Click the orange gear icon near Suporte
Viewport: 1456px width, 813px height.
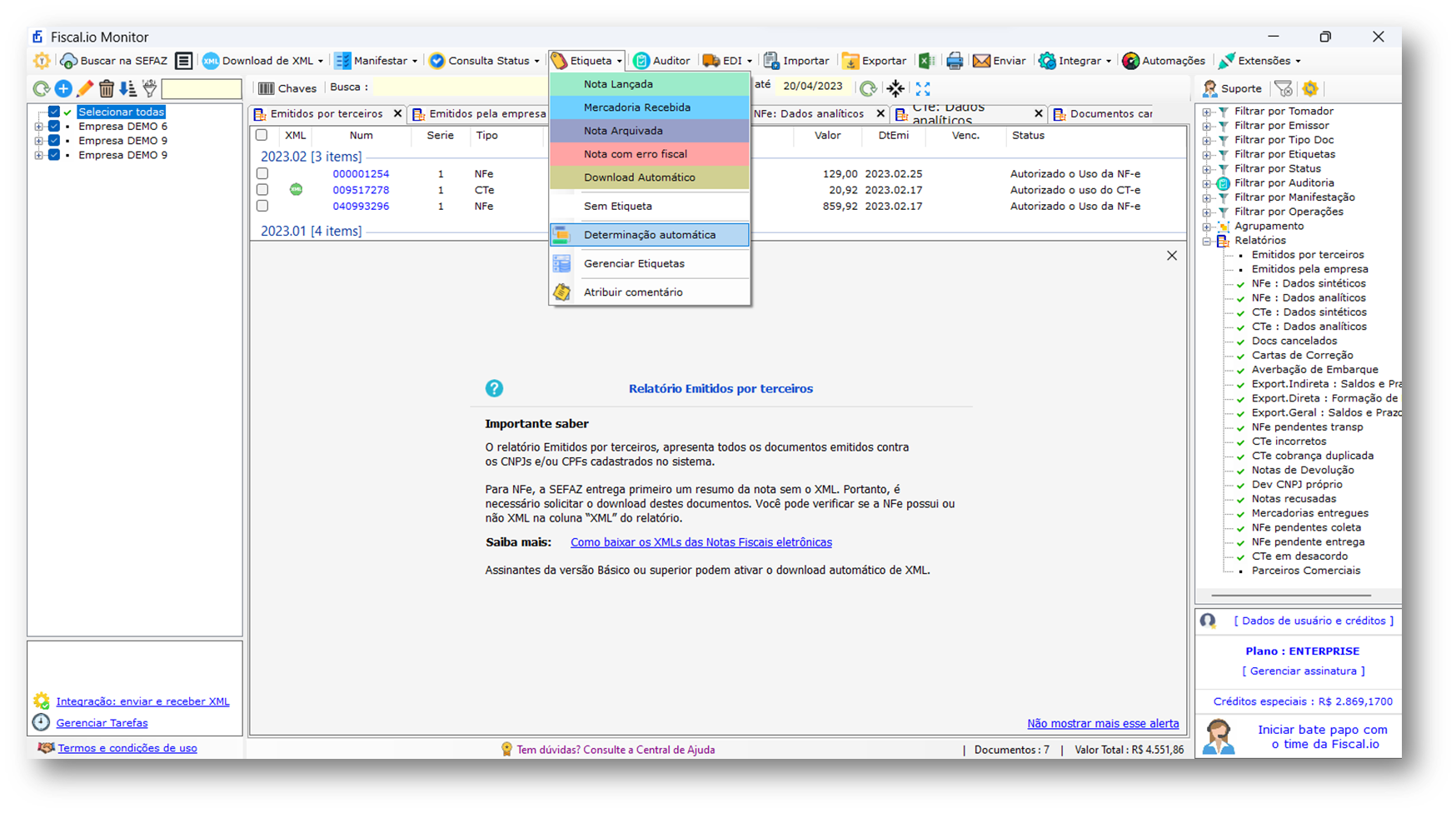1310,88
